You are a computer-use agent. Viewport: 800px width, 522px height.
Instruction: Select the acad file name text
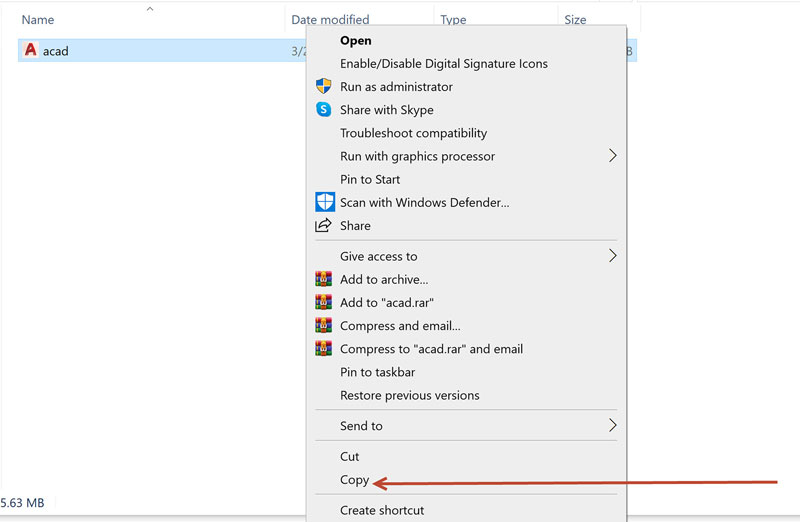[x=56, y=51]
